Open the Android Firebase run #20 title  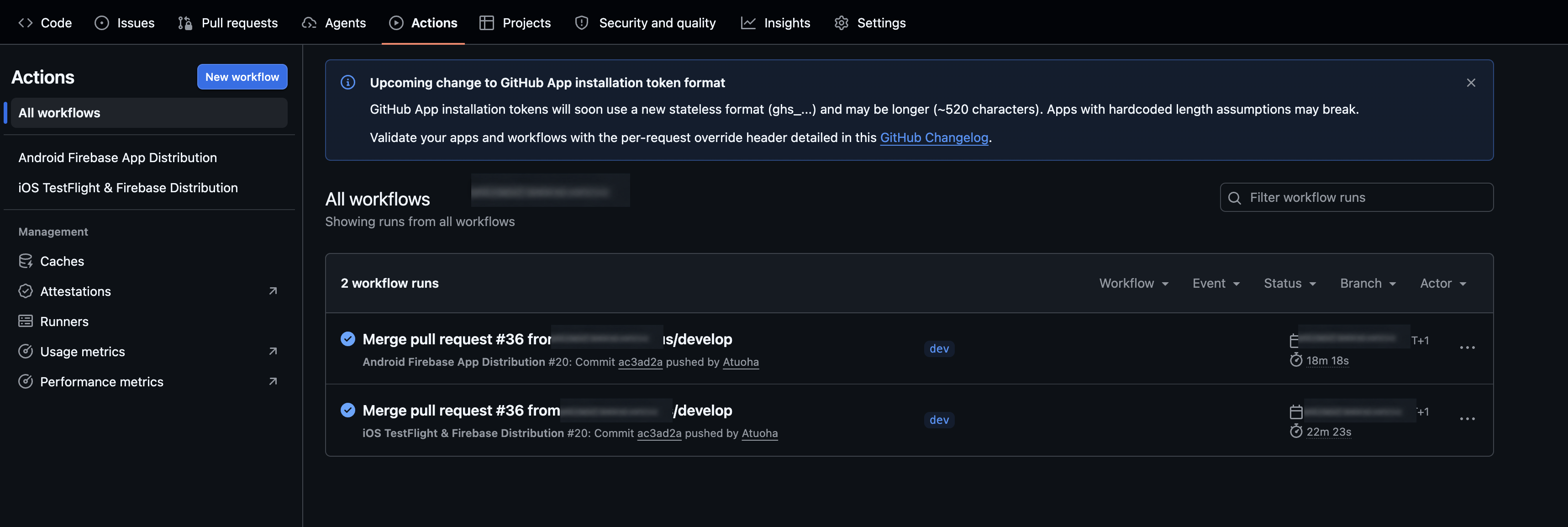pos(547,339)
